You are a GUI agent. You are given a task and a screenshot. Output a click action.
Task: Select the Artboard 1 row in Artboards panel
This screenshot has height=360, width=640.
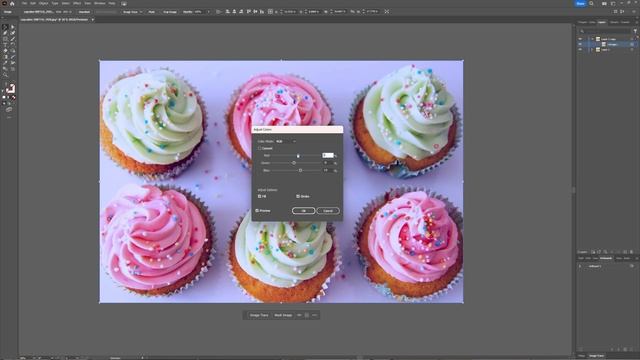click(x=607, y=266)
